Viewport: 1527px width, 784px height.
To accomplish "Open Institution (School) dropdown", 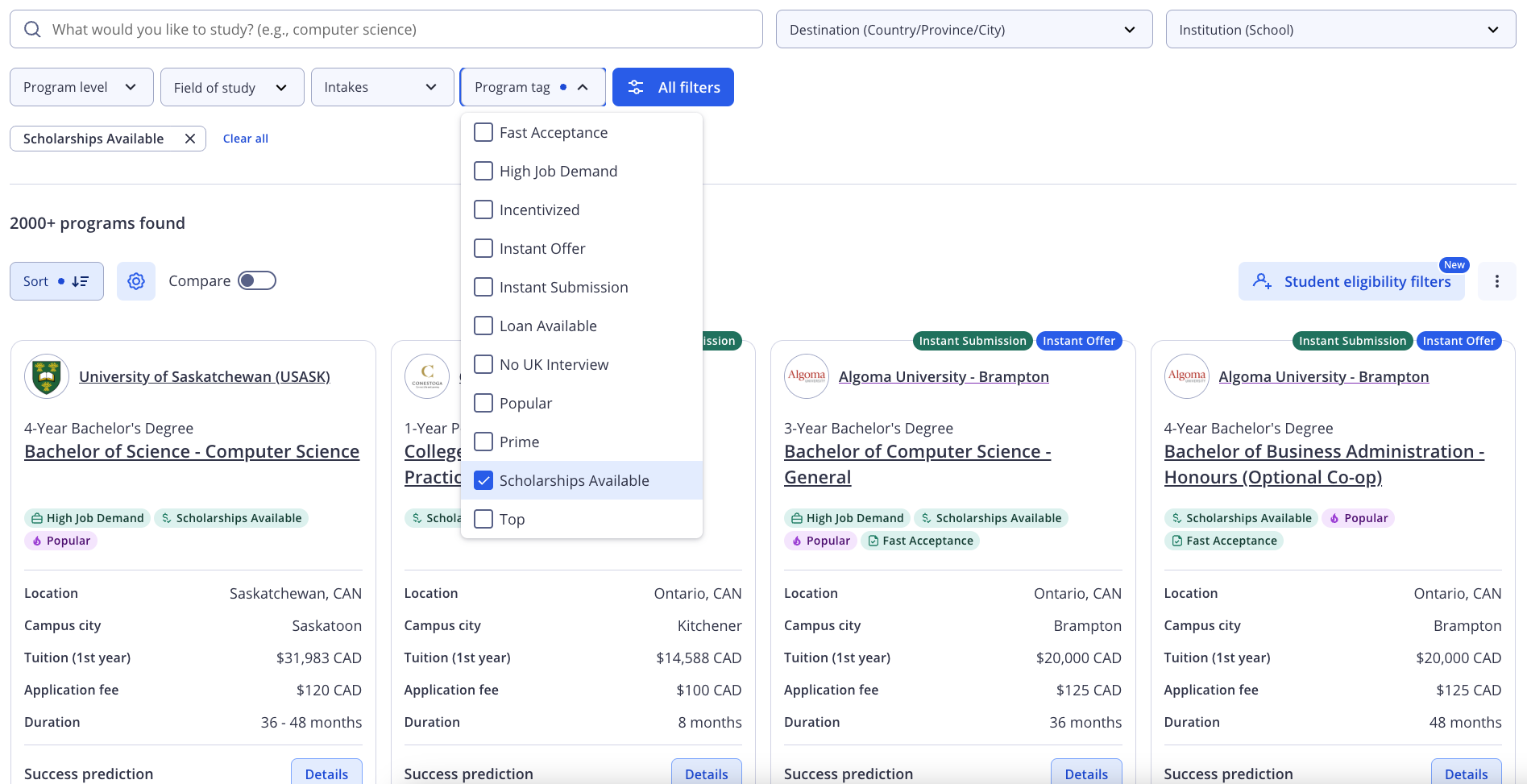I will [x=1341, y=30].
